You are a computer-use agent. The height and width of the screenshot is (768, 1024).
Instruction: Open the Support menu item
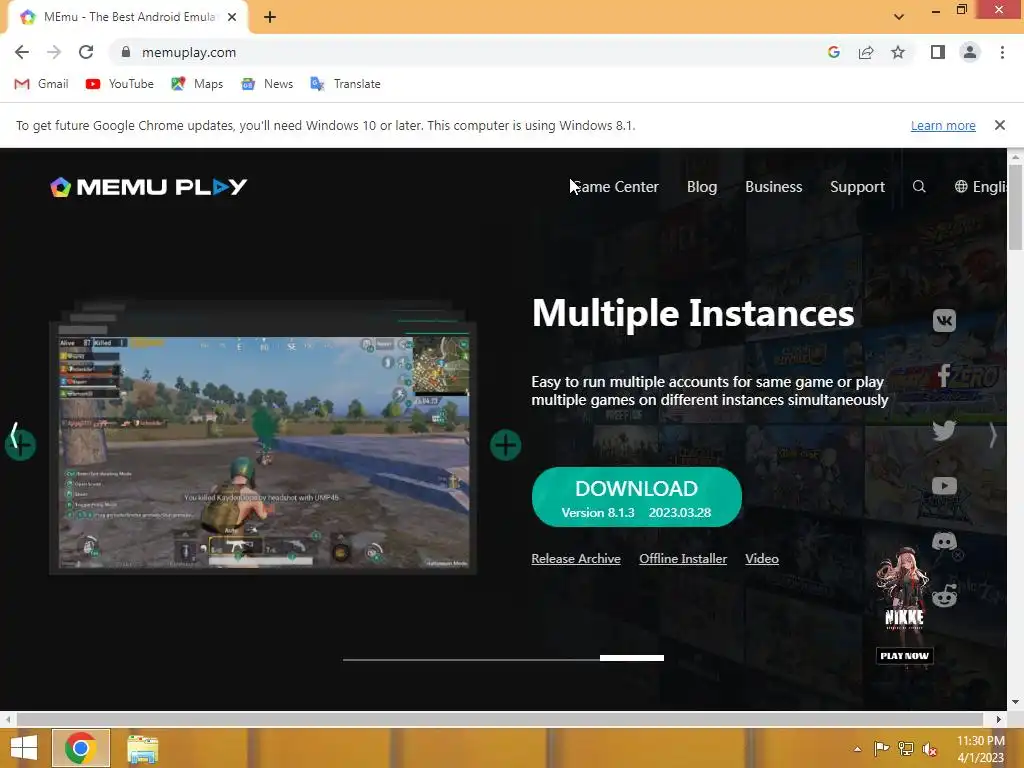(x=857, y=187)
